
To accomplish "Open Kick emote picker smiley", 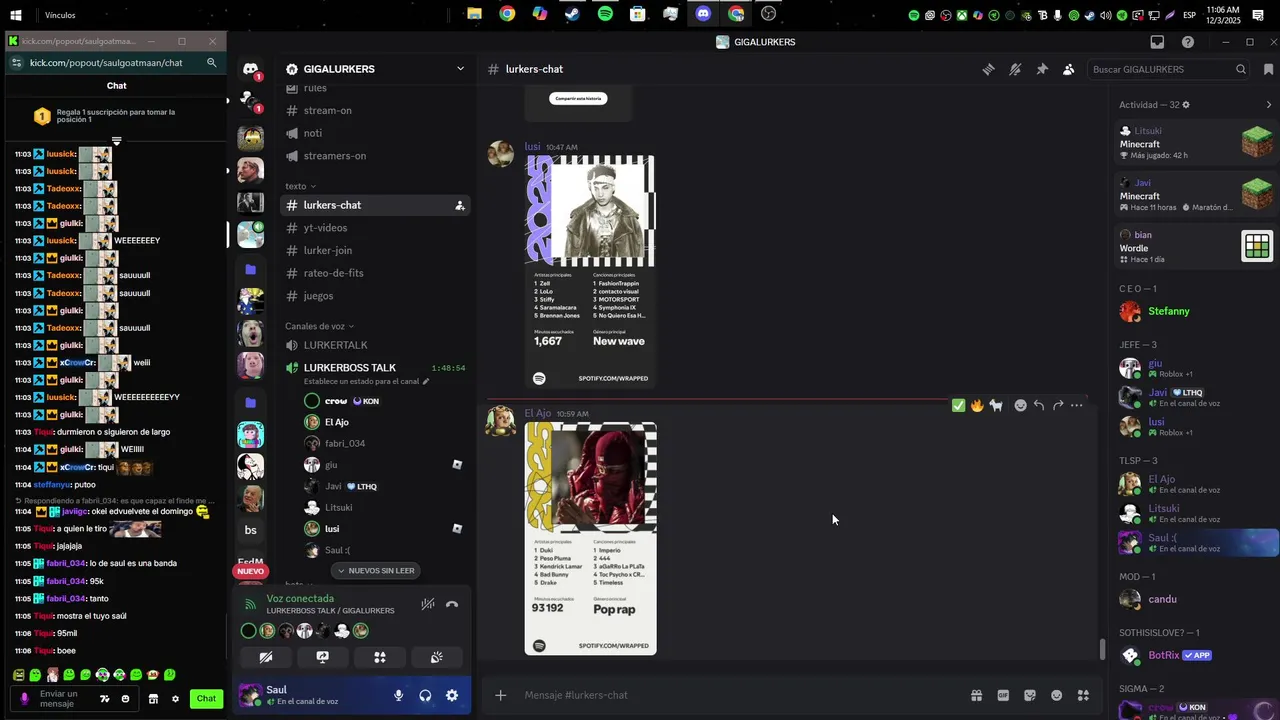I will click(125, 699).
